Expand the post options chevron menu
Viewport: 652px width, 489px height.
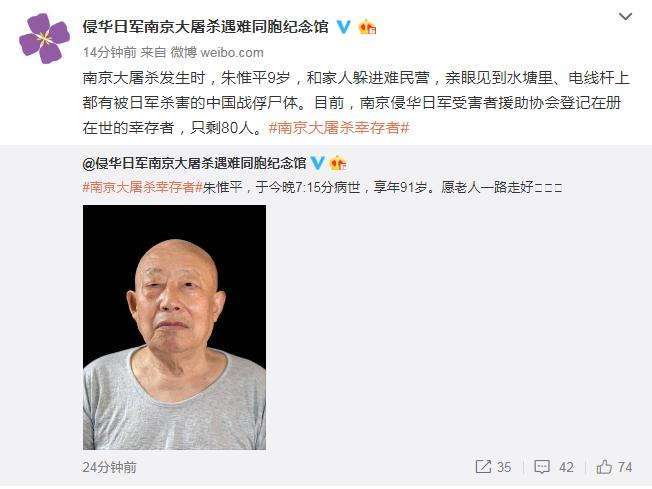pyautogui.click(x=625, y=17)
